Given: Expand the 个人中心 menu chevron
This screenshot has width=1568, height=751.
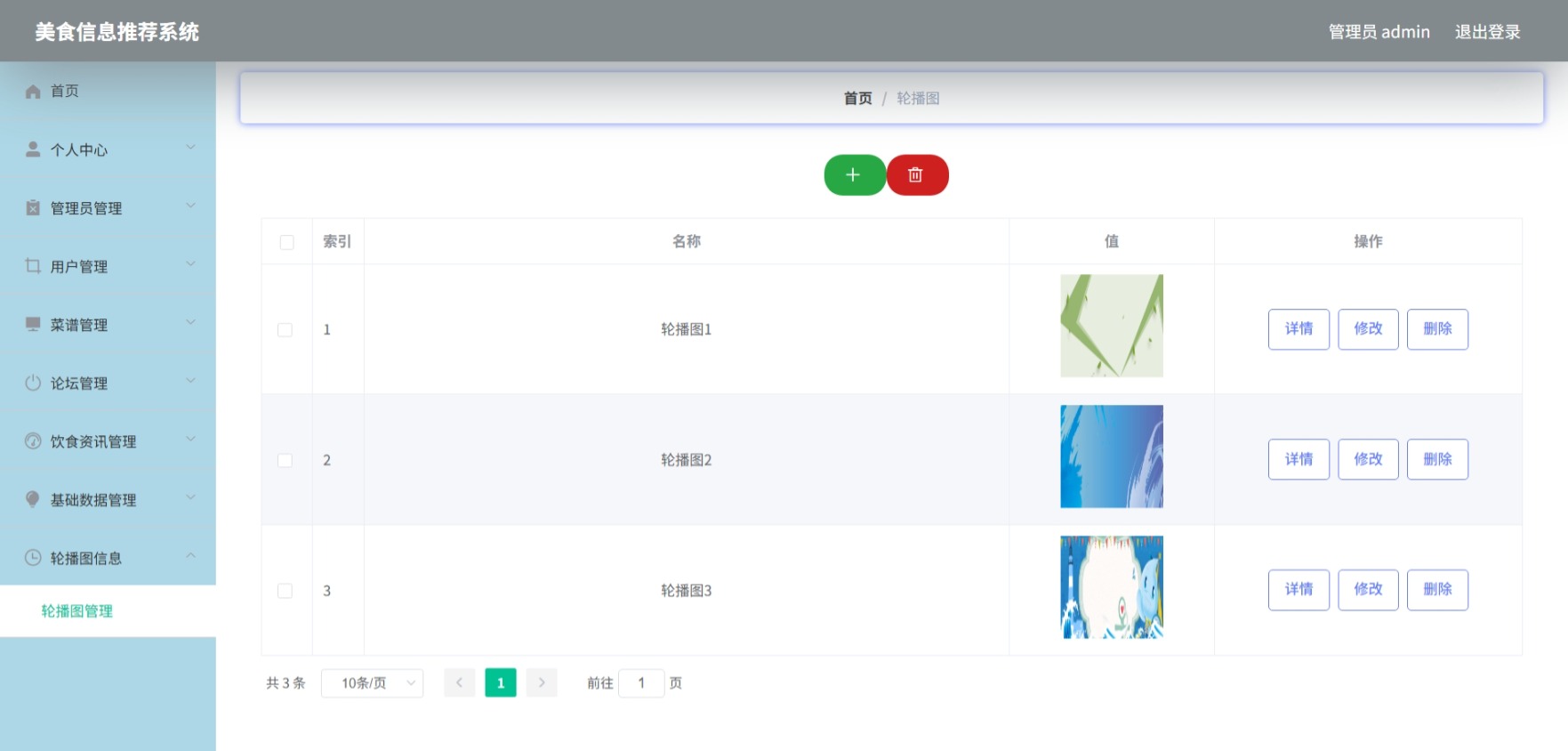Looking at the screenshot, I should click(190, 148).
